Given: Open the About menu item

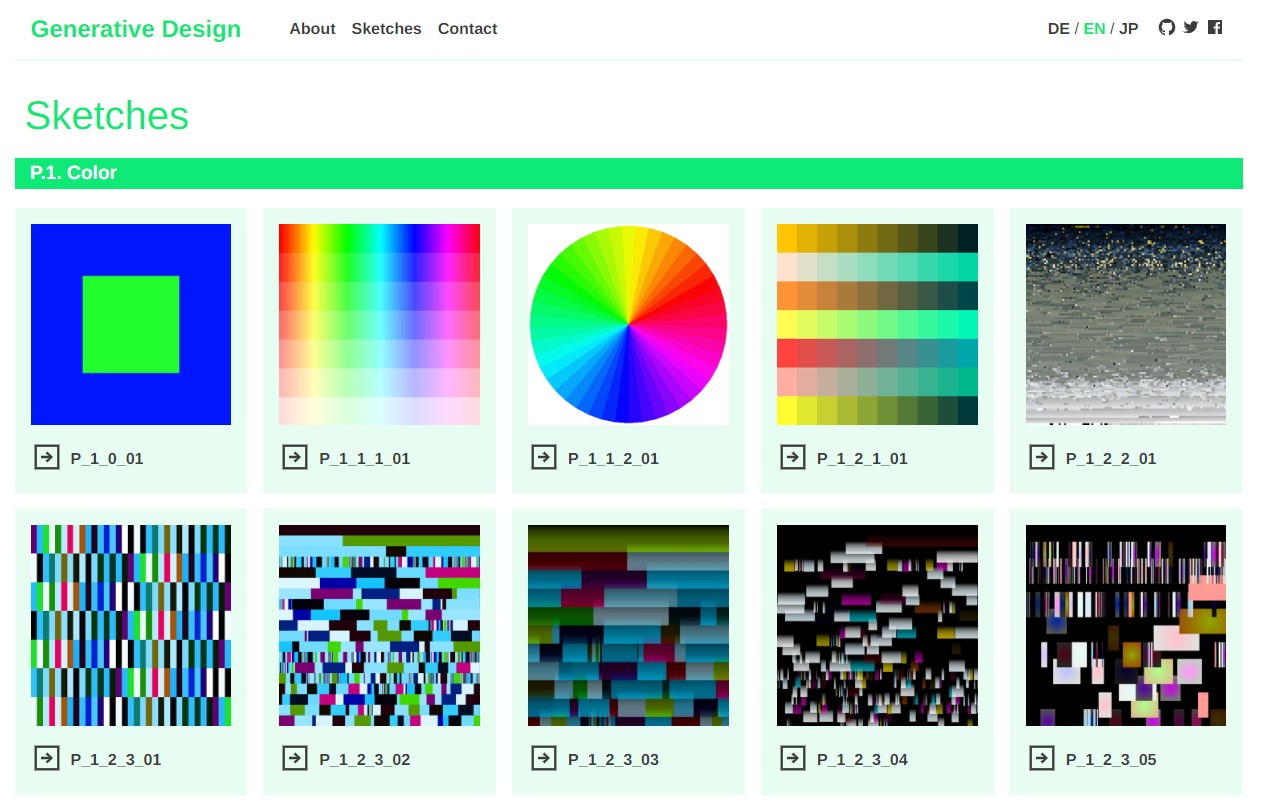Looking at the screenshot, I should coord(312,29).
